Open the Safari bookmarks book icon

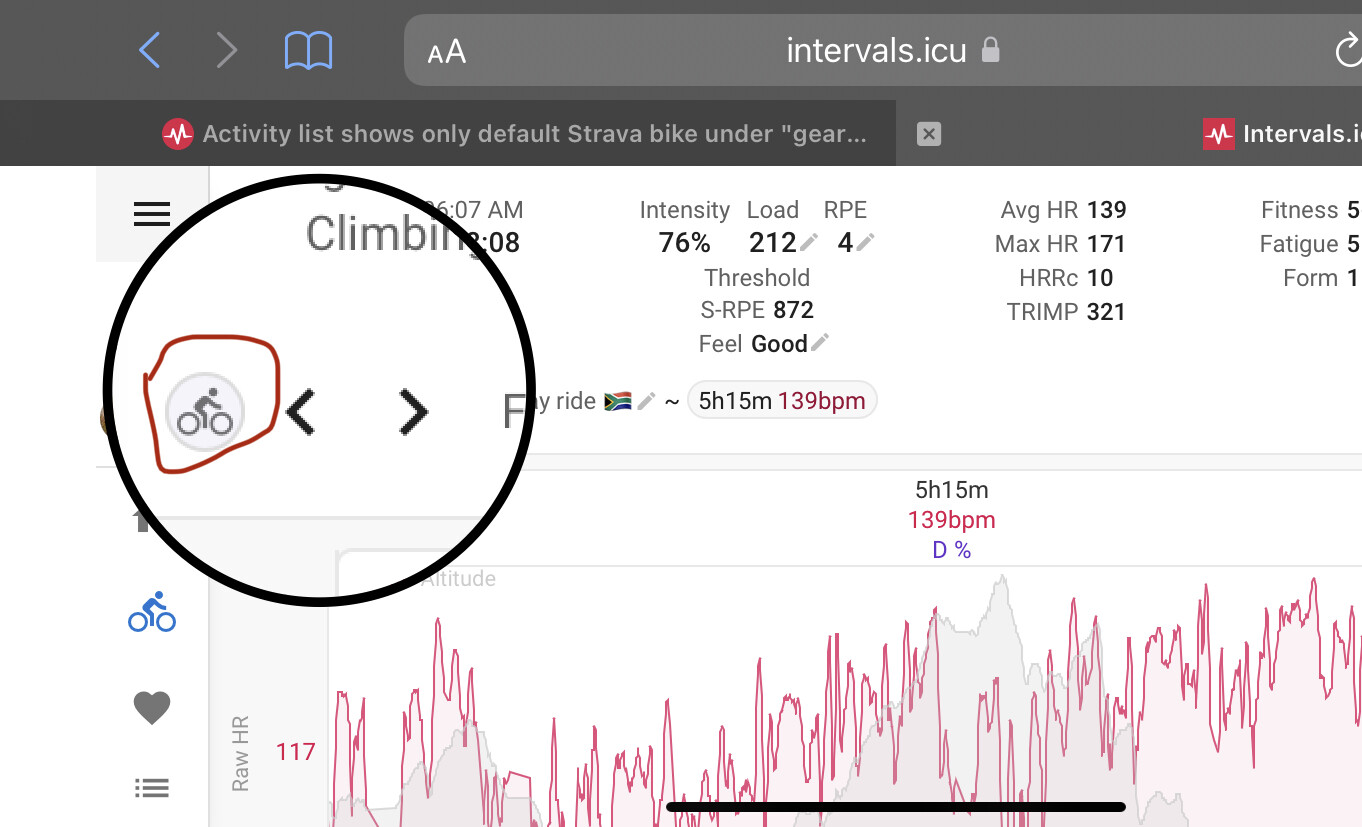[309, 49]
